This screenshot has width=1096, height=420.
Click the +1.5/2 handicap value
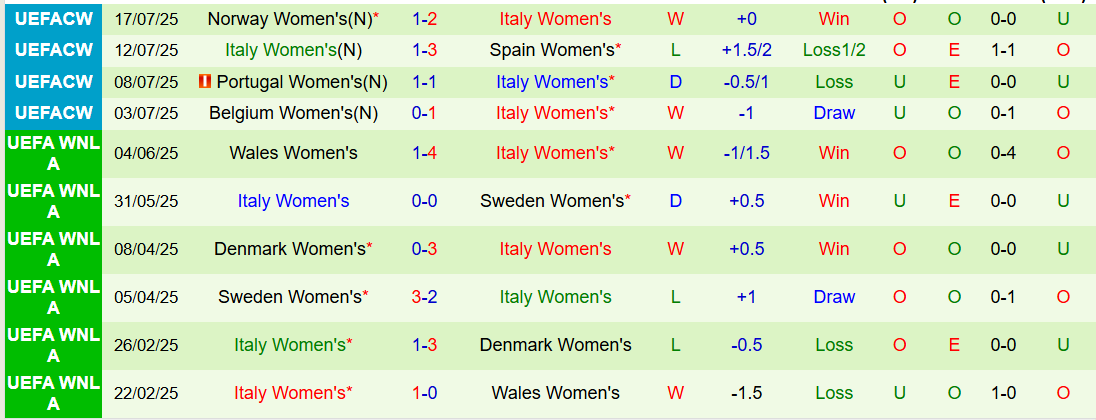tap(747, 50)
